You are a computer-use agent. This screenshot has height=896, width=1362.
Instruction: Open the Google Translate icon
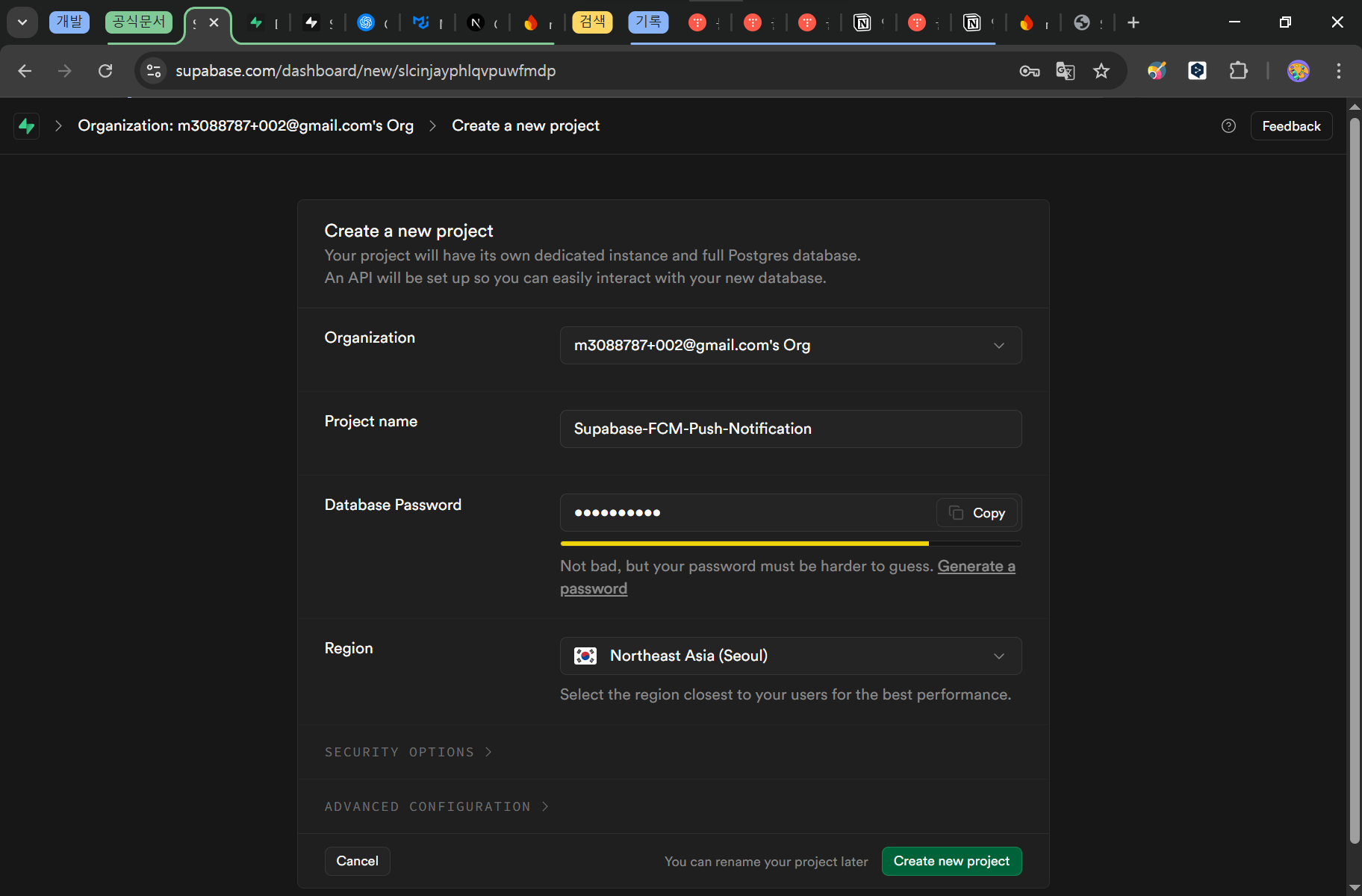tap(1066, 71)
